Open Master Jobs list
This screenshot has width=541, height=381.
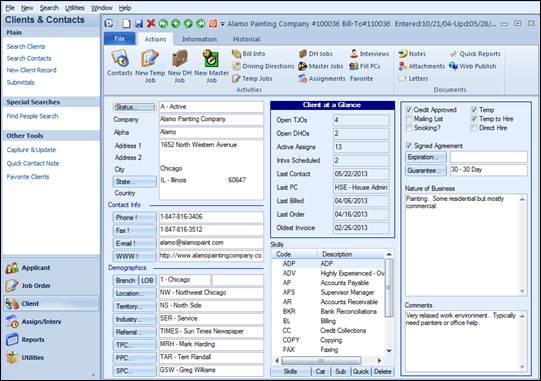321,66
